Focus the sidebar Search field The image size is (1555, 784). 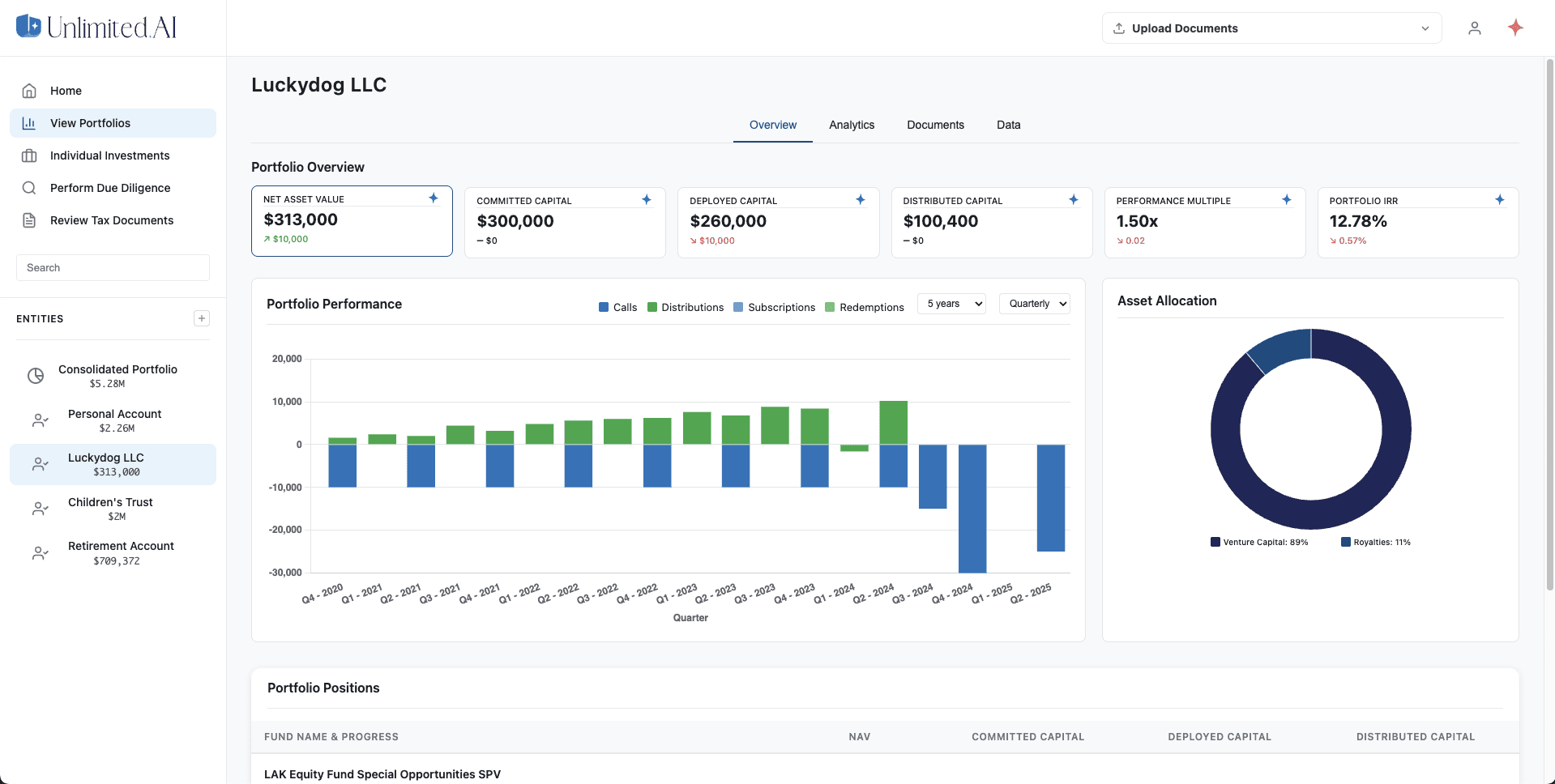pyautogui.click(x=113, y=268)
